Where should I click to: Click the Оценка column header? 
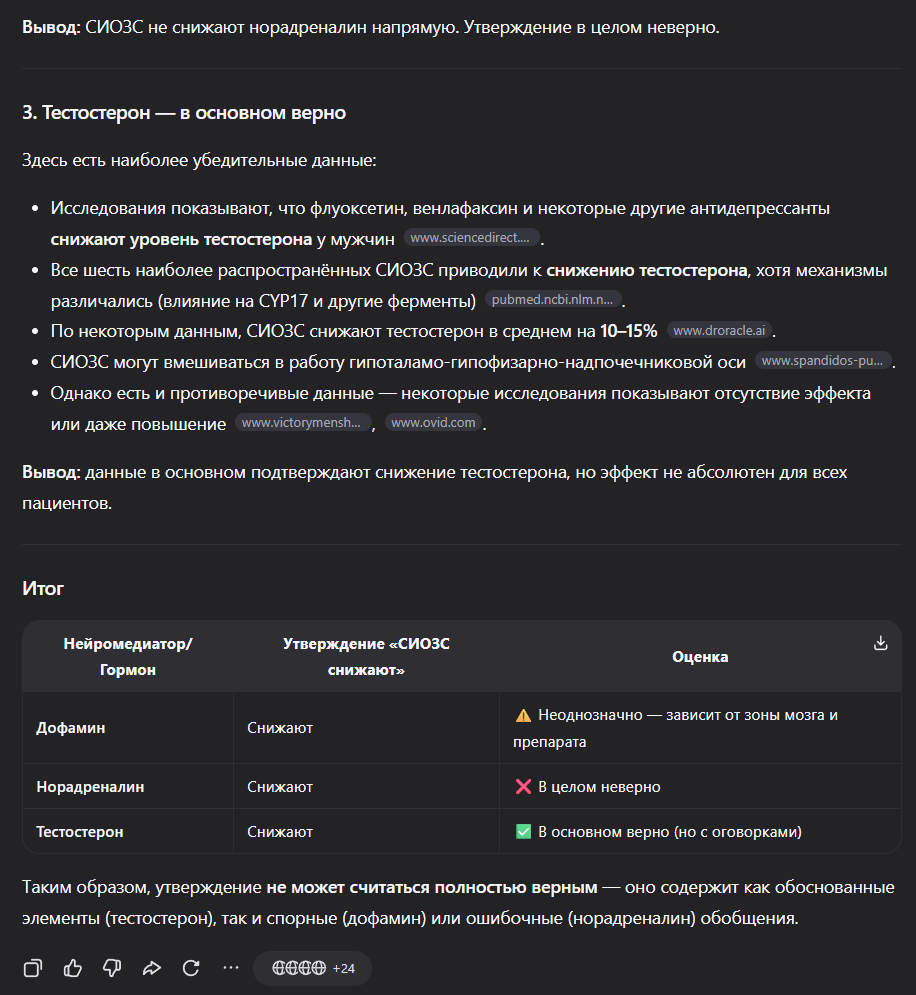(x=700, y=657)
